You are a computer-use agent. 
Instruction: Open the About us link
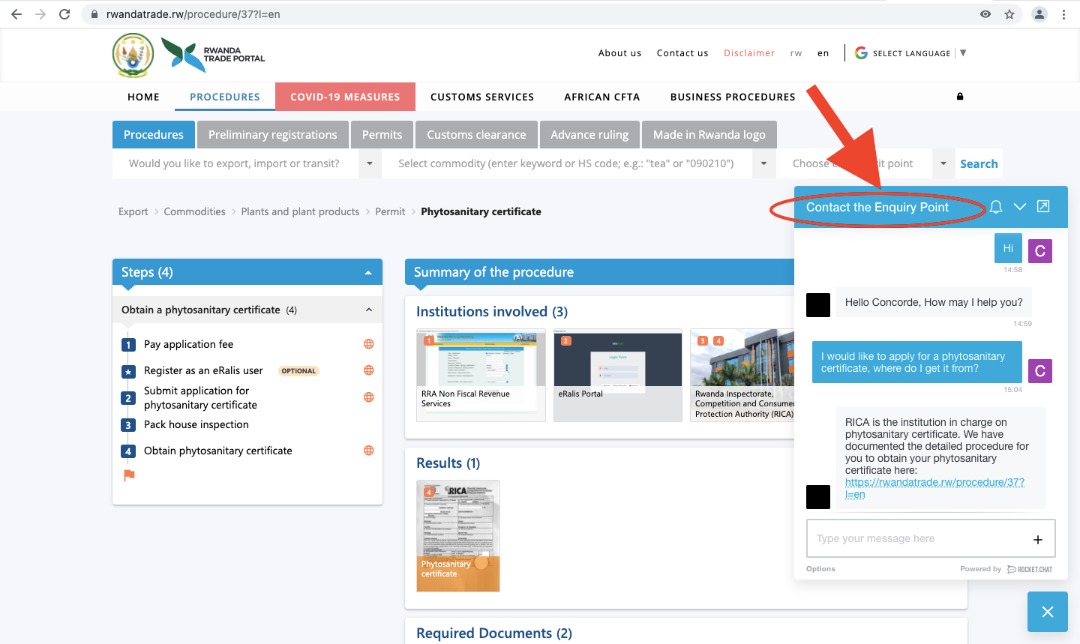619,53
